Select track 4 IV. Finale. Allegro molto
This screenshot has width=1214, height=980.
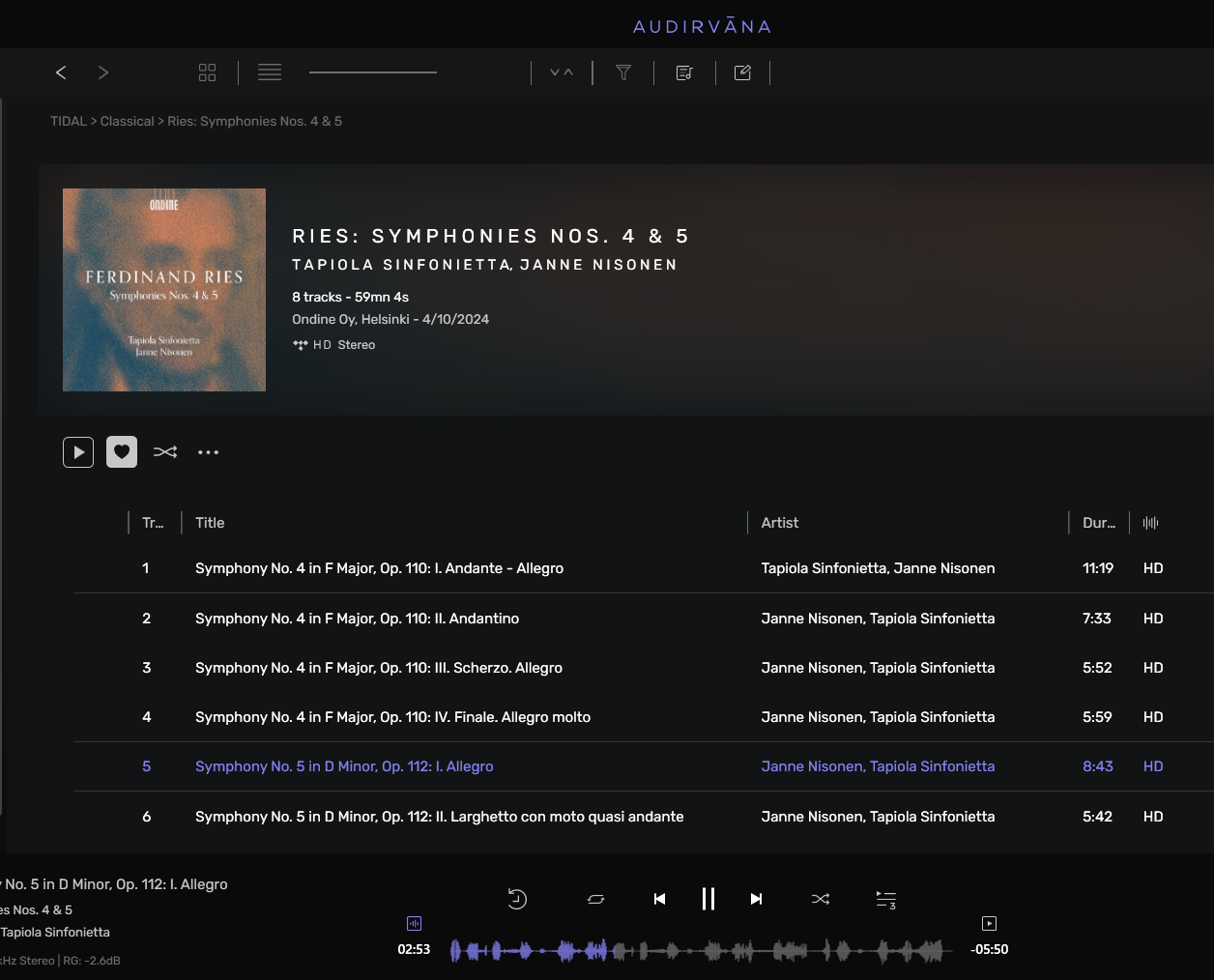[392, 717]
